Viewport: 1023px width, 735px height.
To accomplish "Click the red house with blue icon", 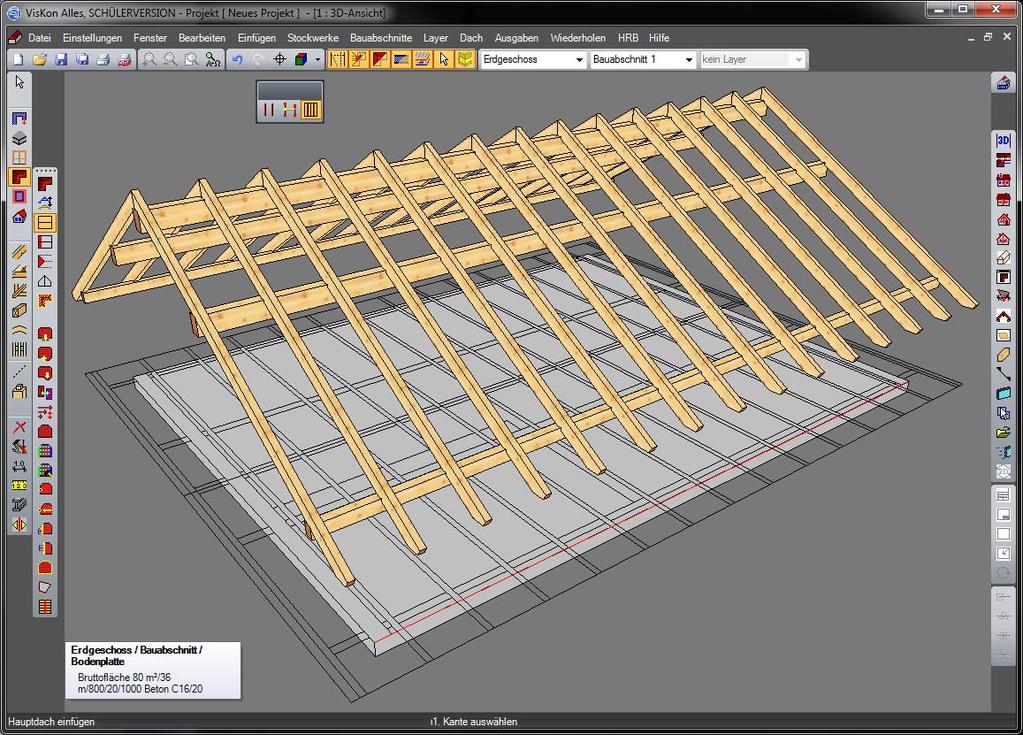I will (20, 217).
